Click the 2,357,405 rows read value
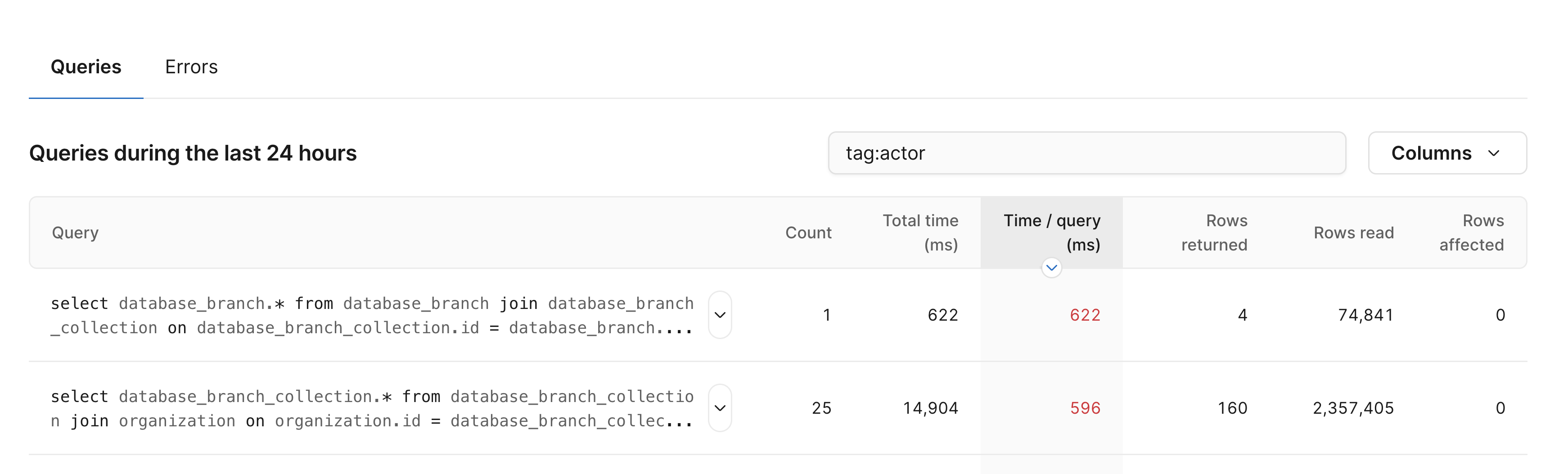Viewport: 1568px width, 474px height. [1354, 408]
